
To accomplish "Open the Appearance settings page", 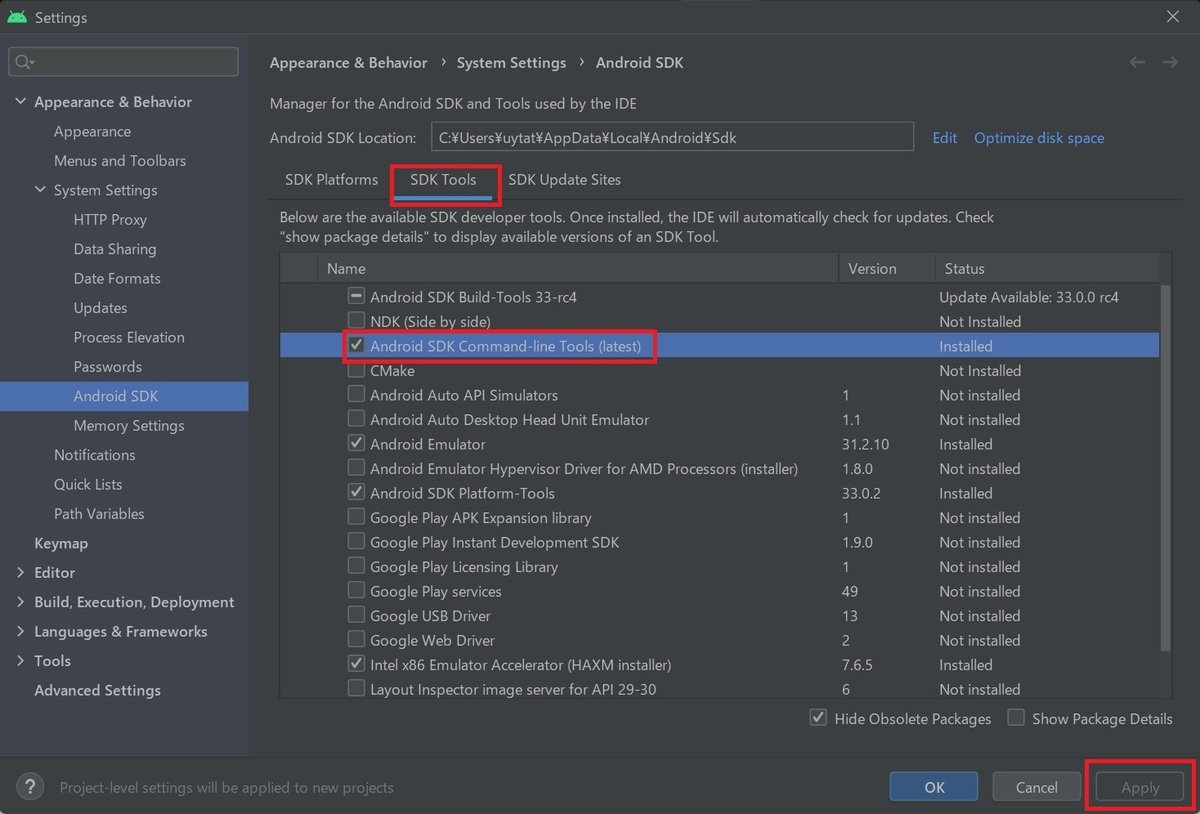I will pos(92,132).
